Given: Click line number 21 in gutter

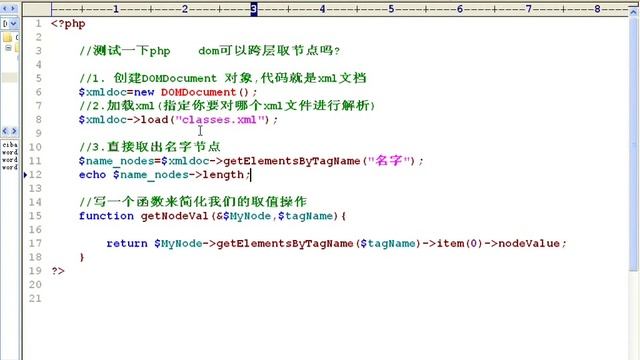Looking at the screenshot, I should coord(36,298).
